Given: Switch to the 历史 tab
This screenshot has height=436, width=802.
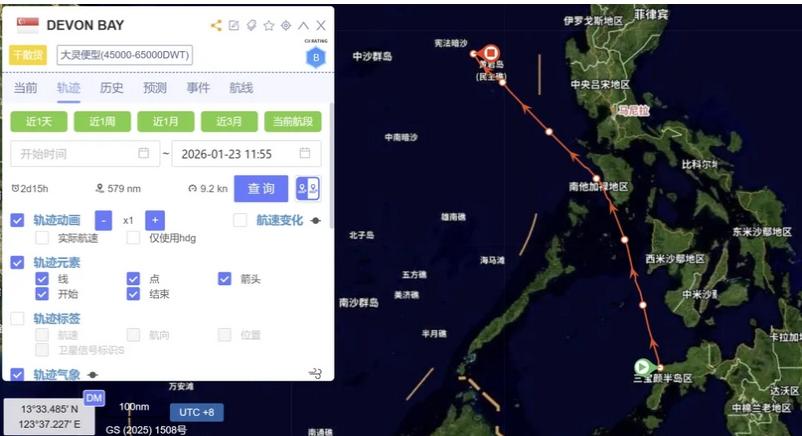Looking at the screenshot, I should pyautogui.click(x=112, y=88).
